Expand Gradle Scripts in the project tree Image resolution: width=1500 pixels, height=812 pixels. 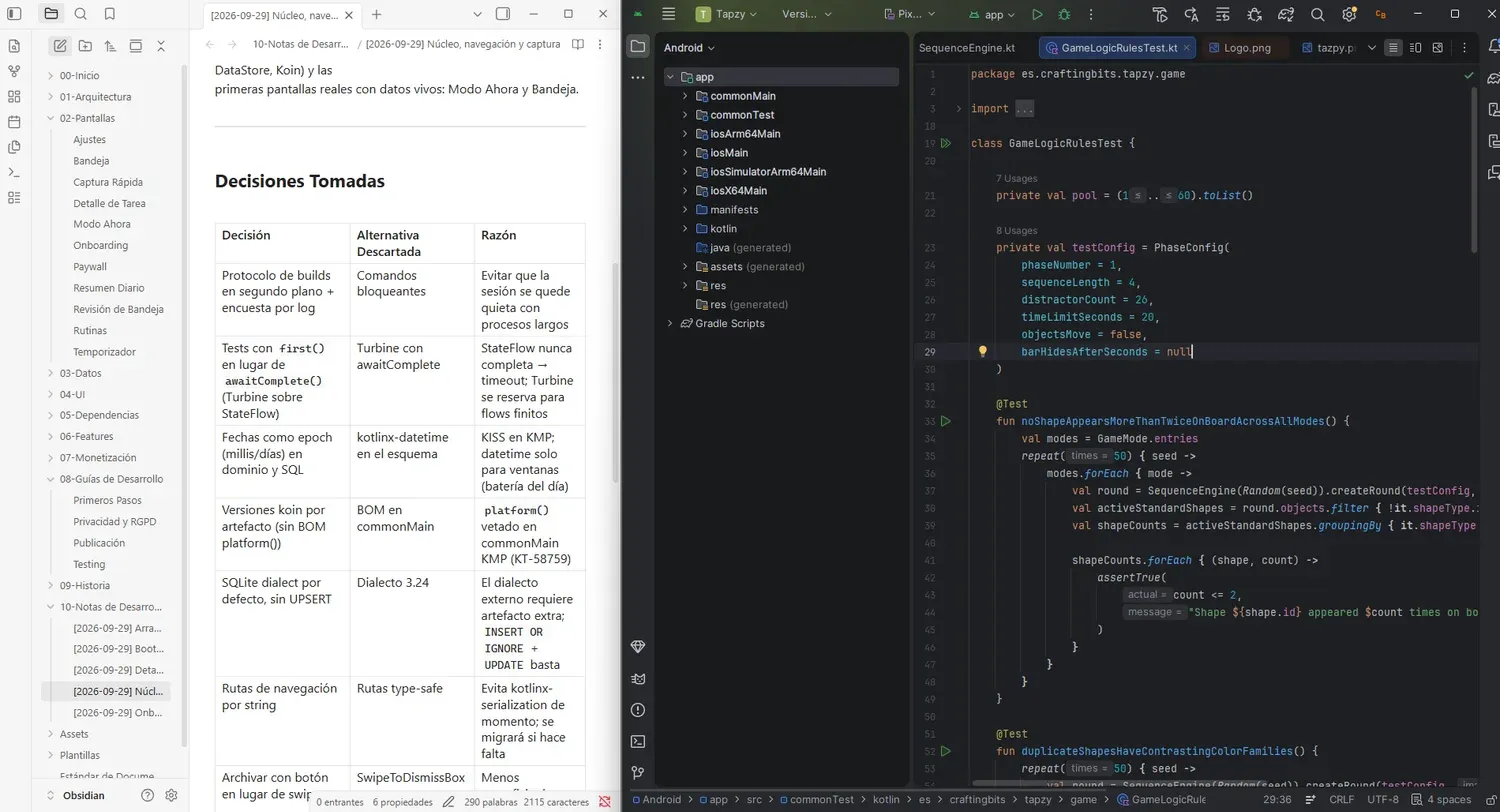pyautogui.click(x=671, y=324)
